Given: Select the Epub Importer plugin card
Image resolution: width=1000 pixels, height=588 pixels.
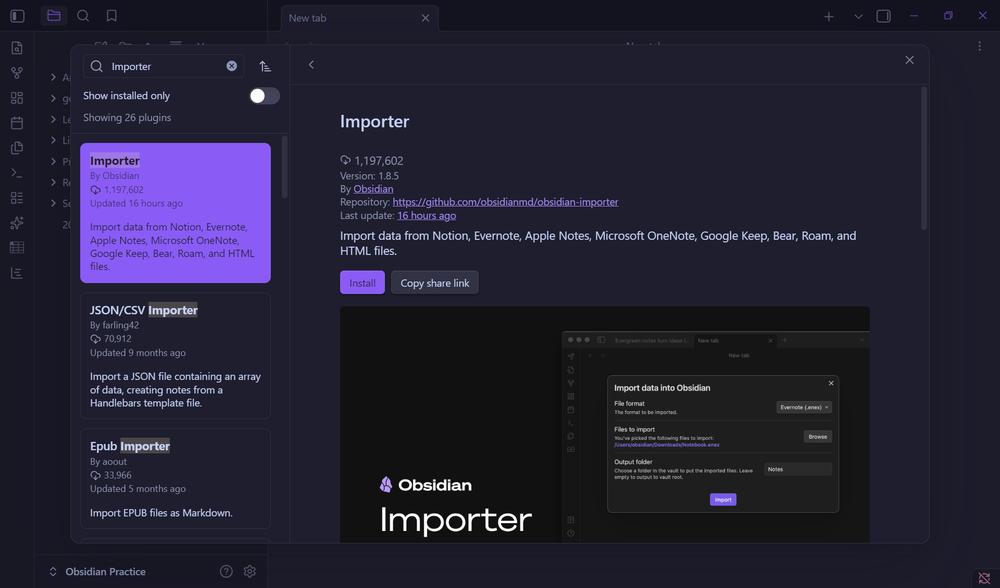Looking at the screenshot, I should pyautogui.click(x=175, y=479).
